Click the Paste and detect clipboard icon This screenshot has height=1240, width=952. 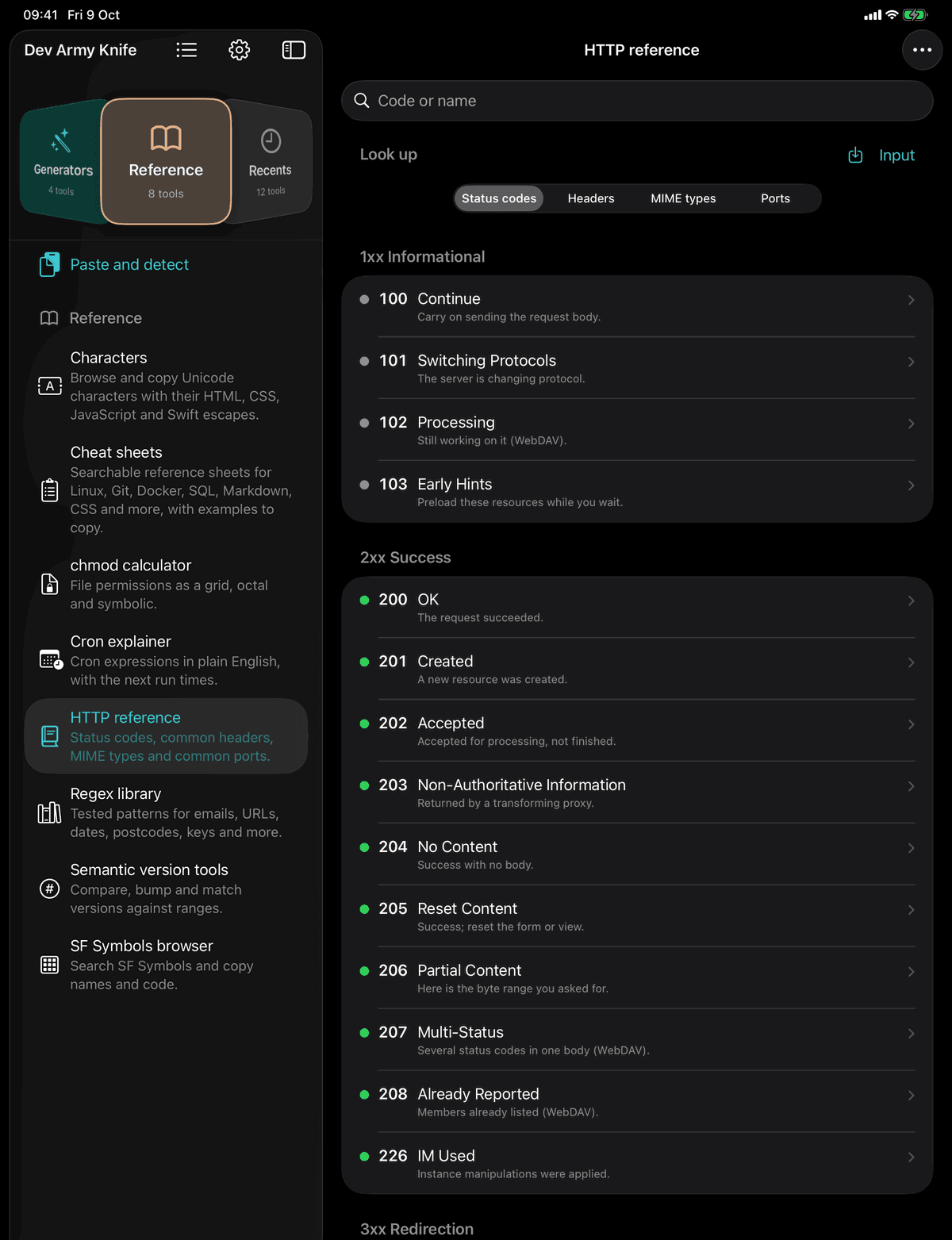point(50,264)
